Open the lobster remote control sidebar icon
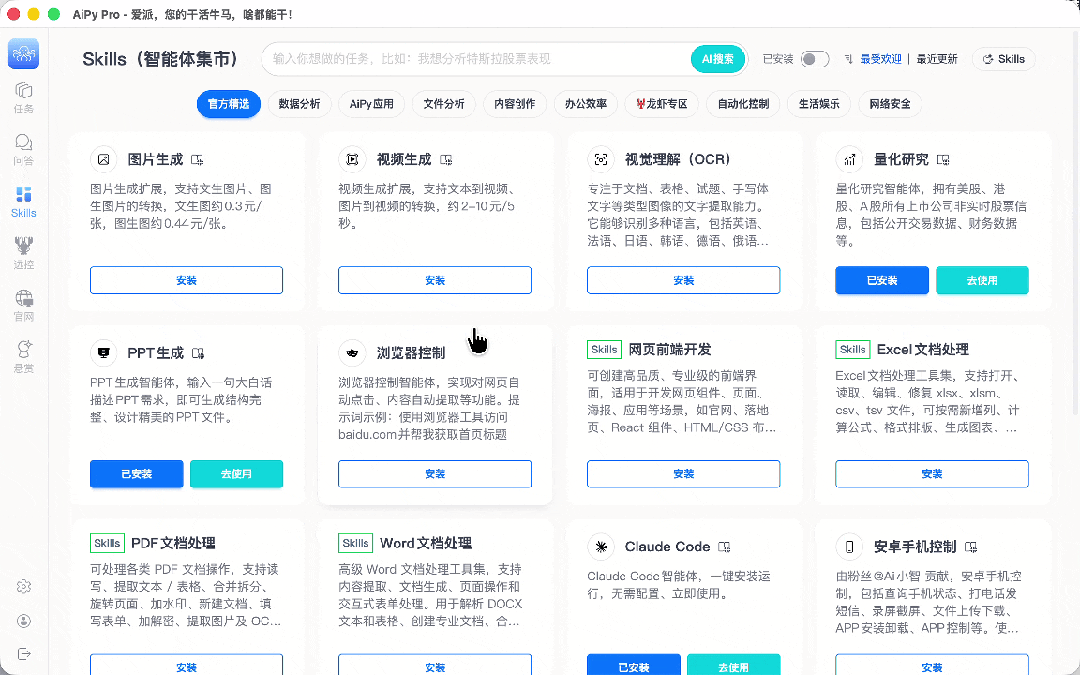The height and width of the screenshot is (675, 1080). 23,253
